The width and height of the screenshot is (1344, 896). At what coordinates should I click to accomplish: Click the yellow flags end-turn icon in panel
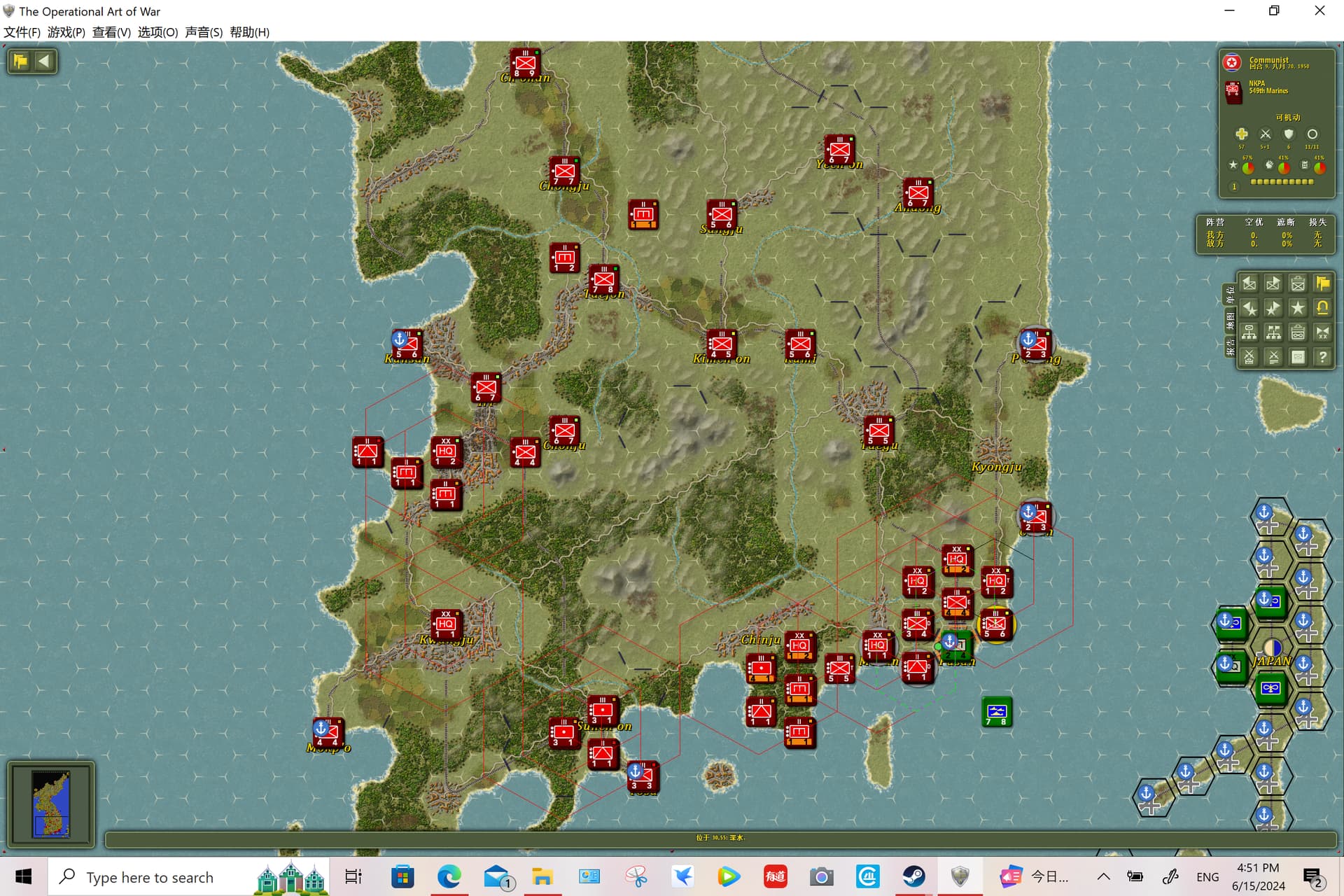pyautogui.click(x=1322, y=283)
